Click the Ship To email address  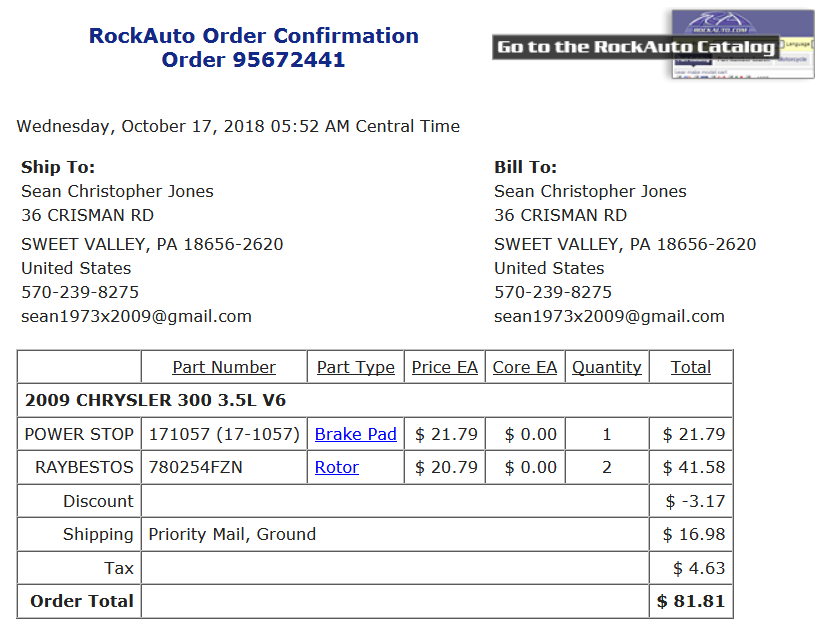(136, 316)
